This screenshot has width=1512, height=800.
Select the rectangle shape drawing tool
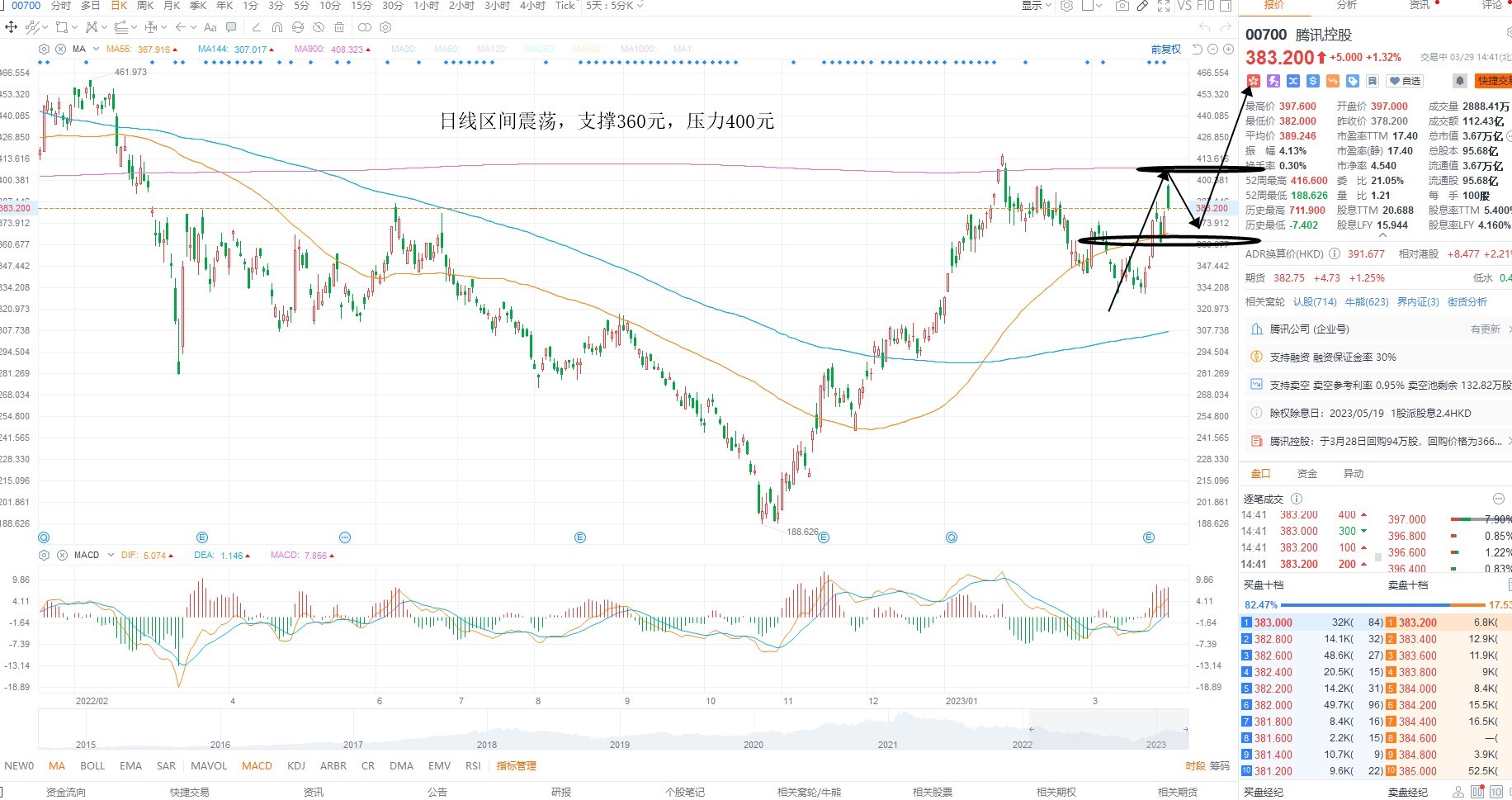pos(62,27)
